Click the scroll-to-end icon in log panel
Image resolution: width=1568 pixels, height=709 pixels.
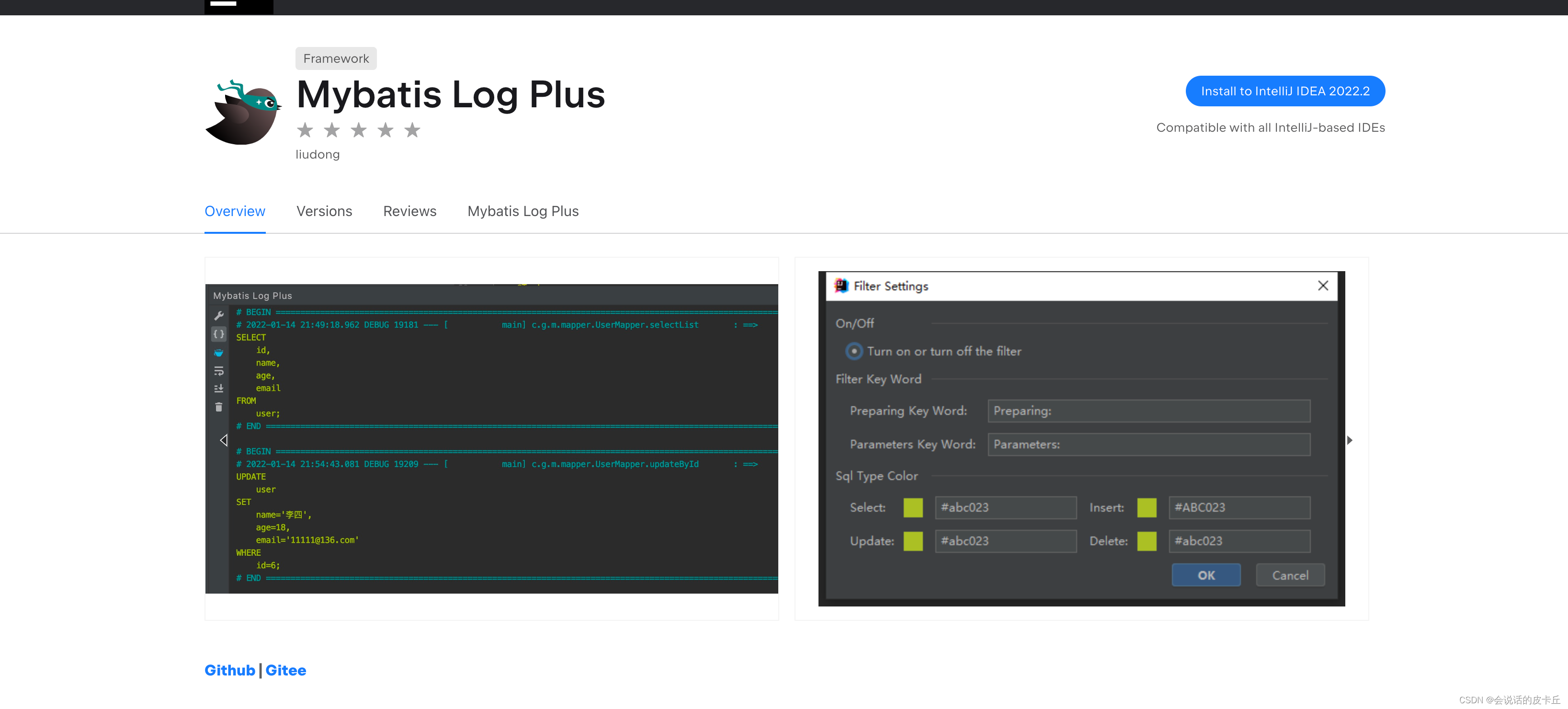[x=219, y=389]
